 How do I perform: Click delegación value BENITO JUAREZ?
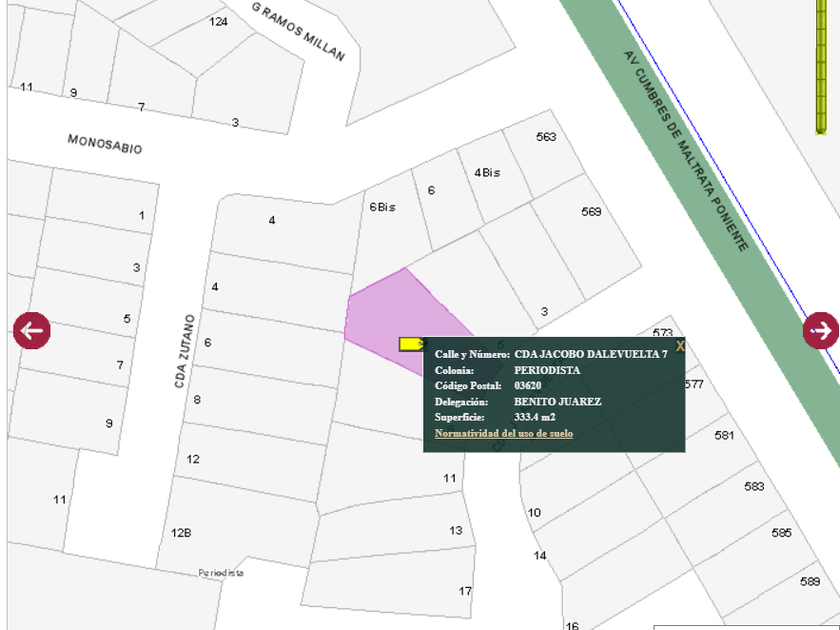pos(558,402)
